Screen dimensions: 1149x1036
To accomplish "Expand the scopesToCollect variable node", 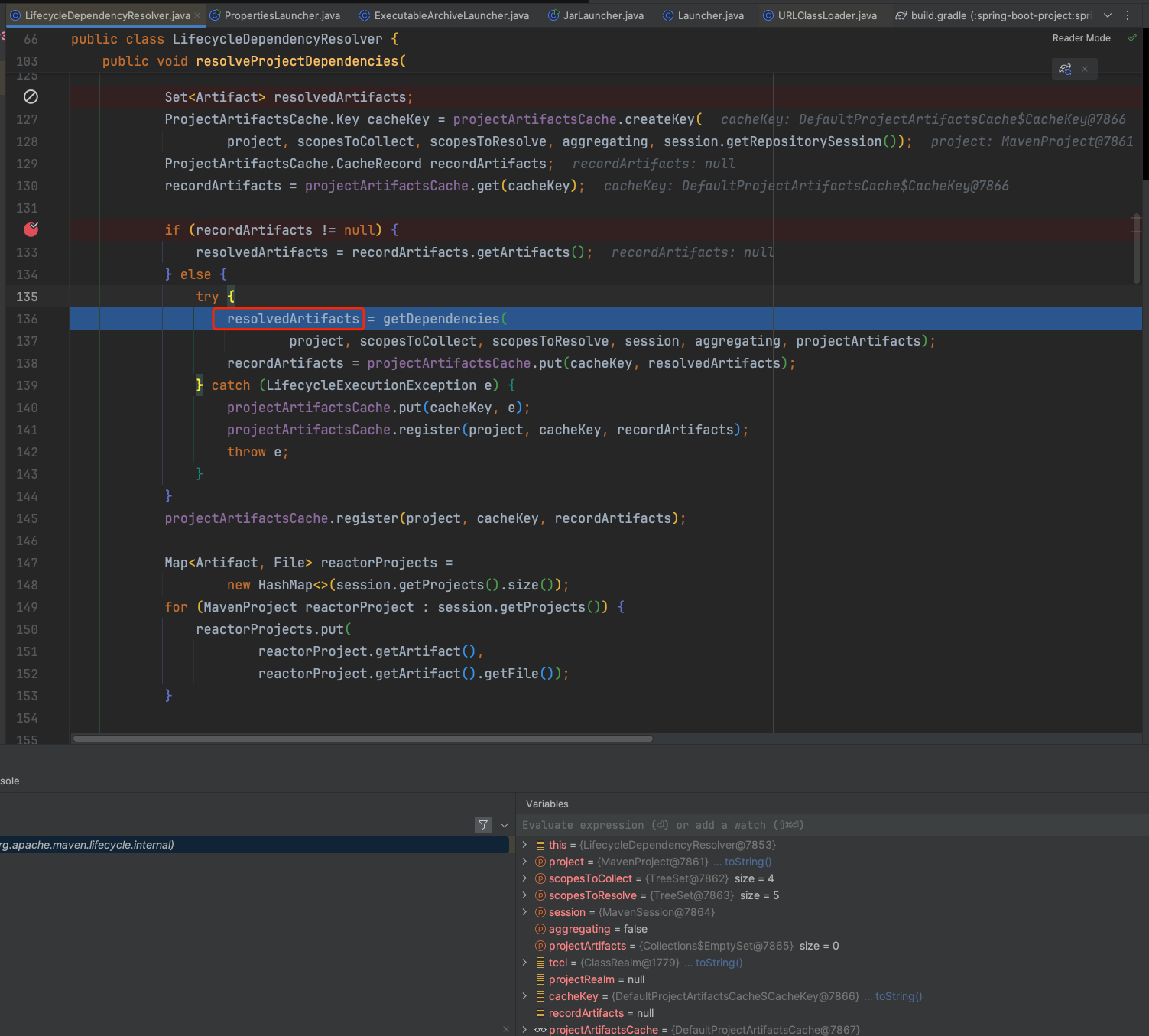I will click(524, 878).
